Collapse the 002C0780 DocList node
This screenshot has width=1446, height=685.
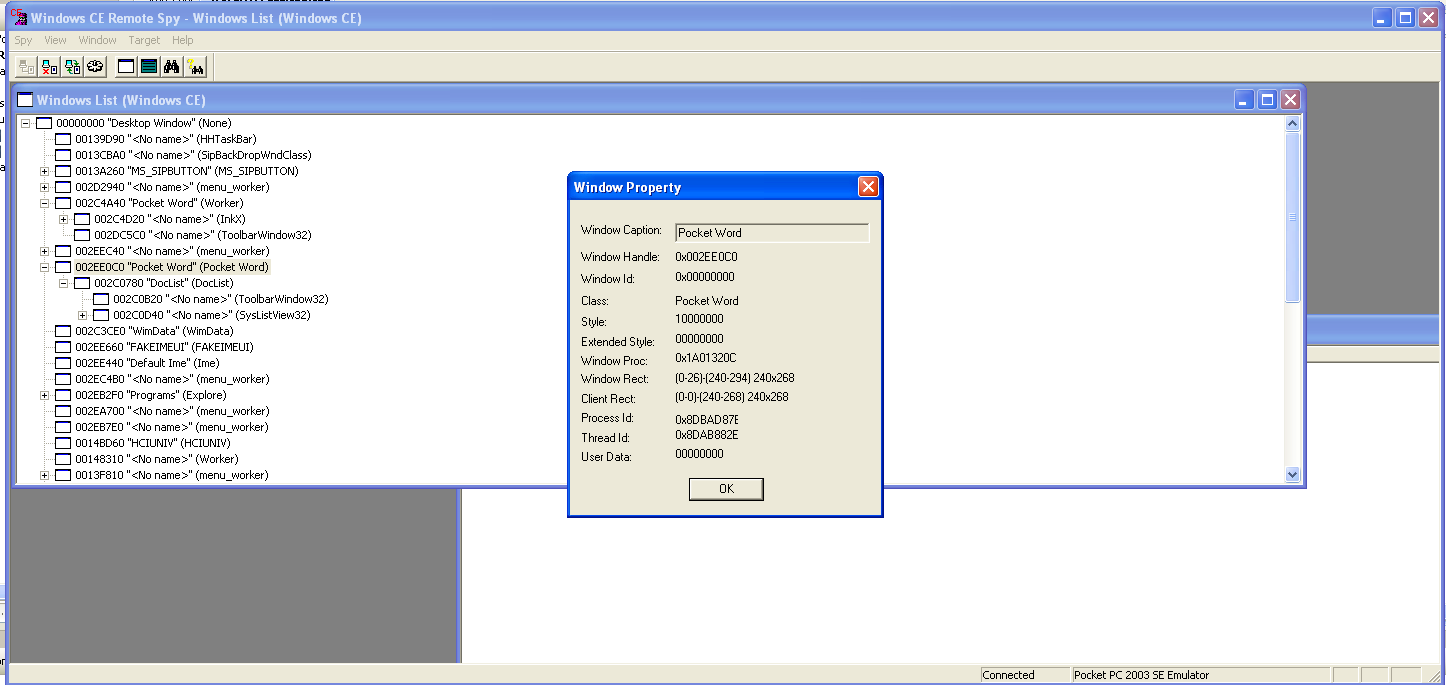[63, 283]
